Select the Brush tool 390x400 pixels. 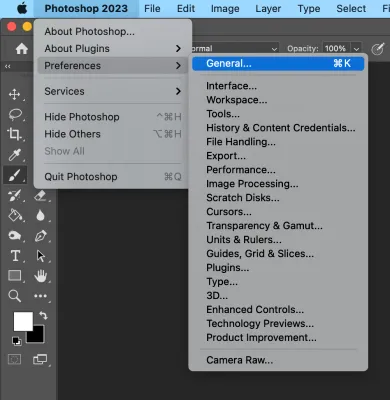(14, 175)
